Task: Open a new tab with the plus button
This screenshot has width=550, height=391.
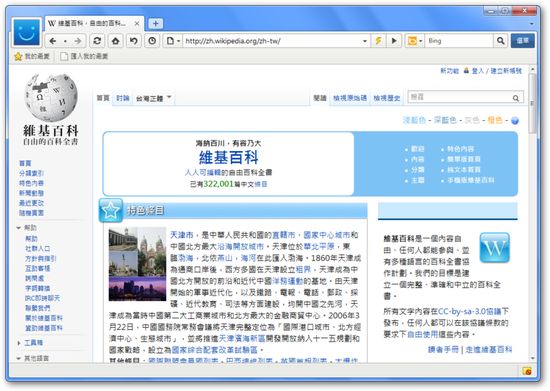Action: point(156,23)
